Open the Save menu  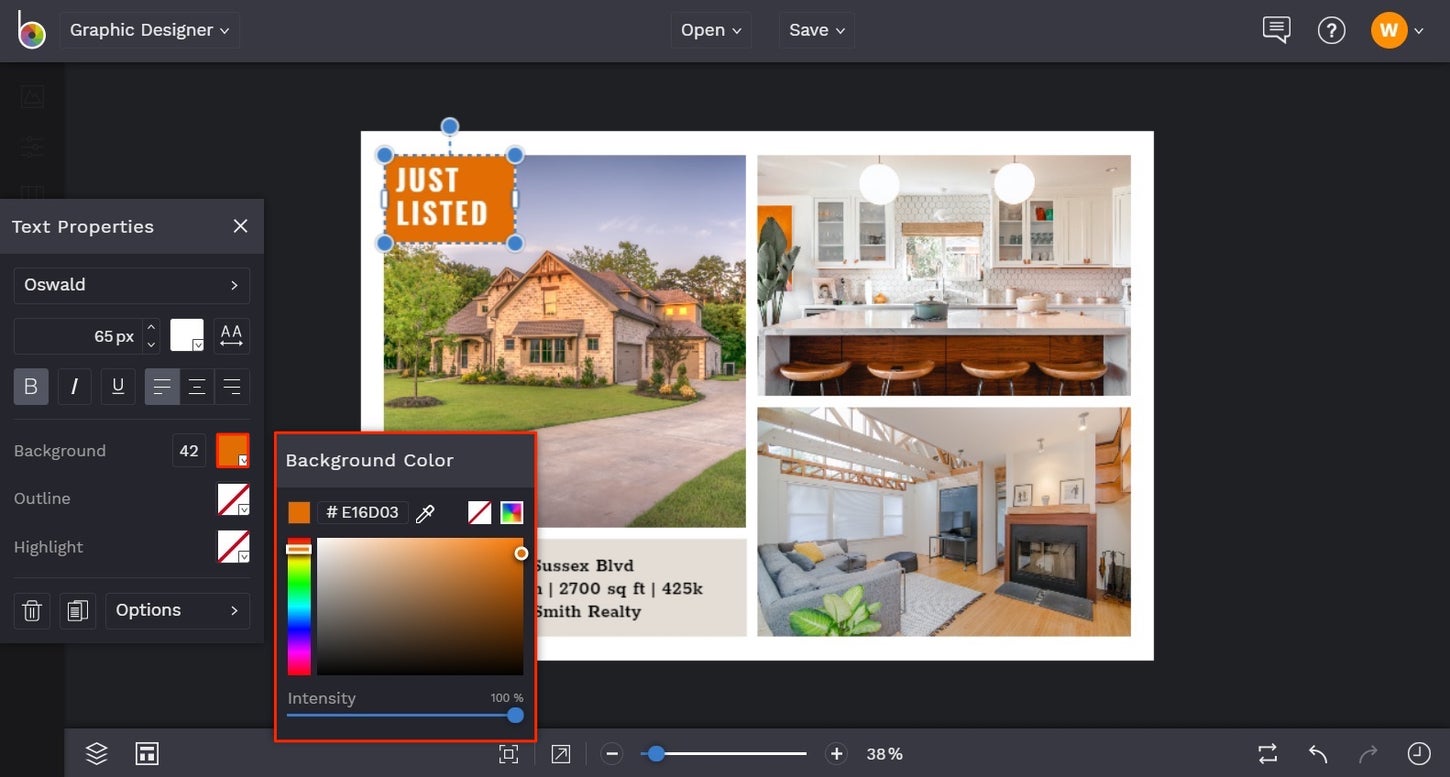coord(817,30)
